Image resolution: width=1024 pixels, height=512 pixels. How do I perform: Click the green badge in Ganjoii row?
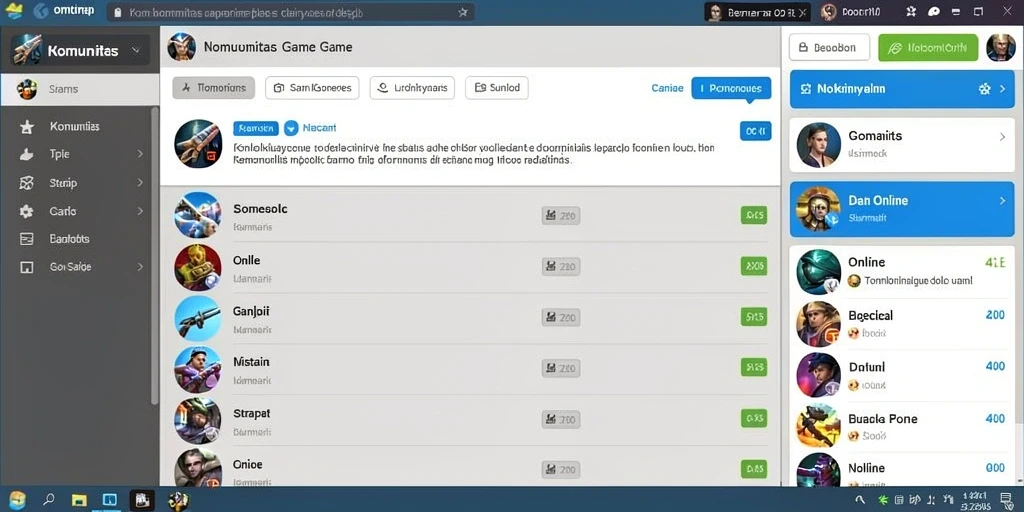tap(754, 317)
